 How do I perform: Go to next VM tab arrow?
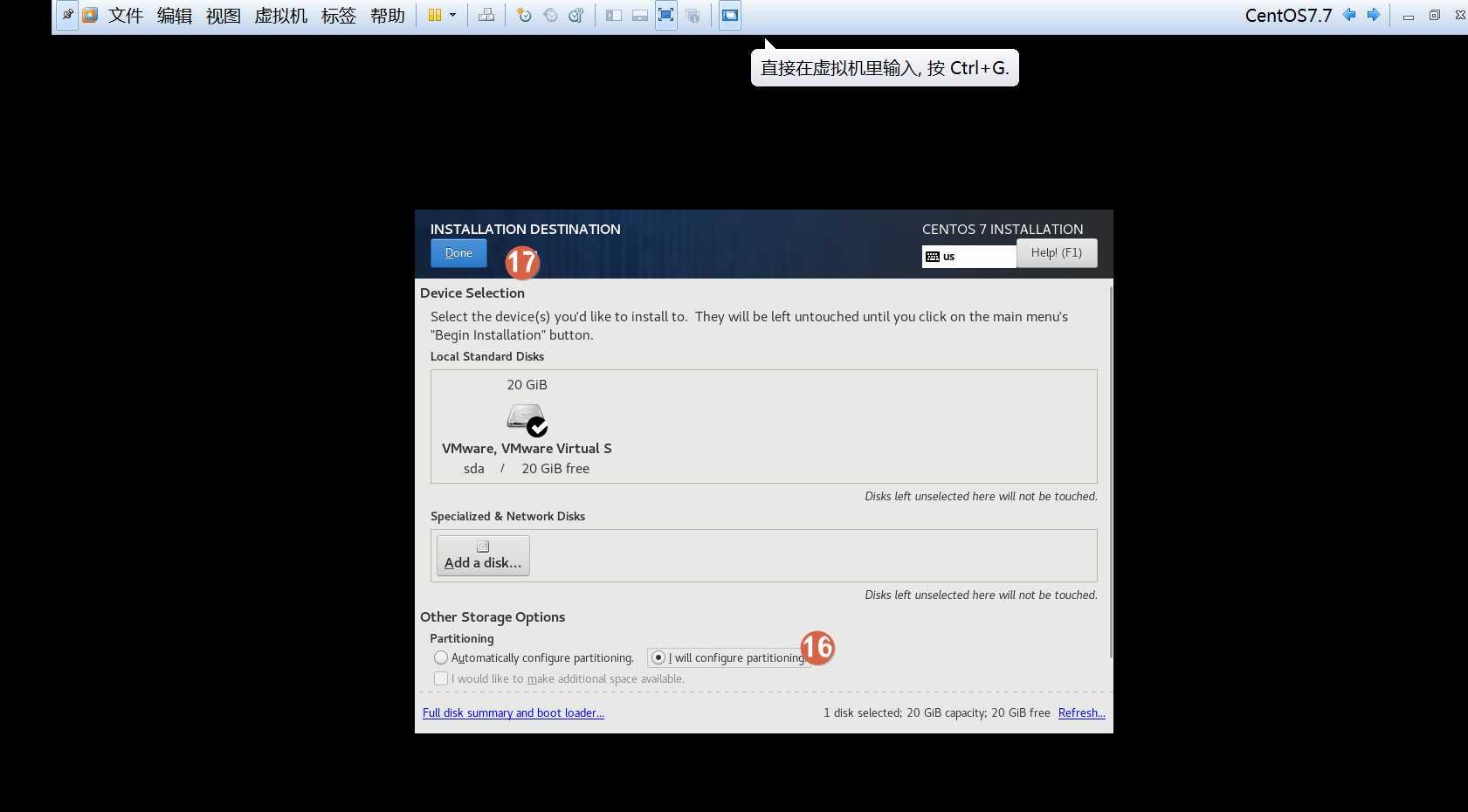(1374, 15)
